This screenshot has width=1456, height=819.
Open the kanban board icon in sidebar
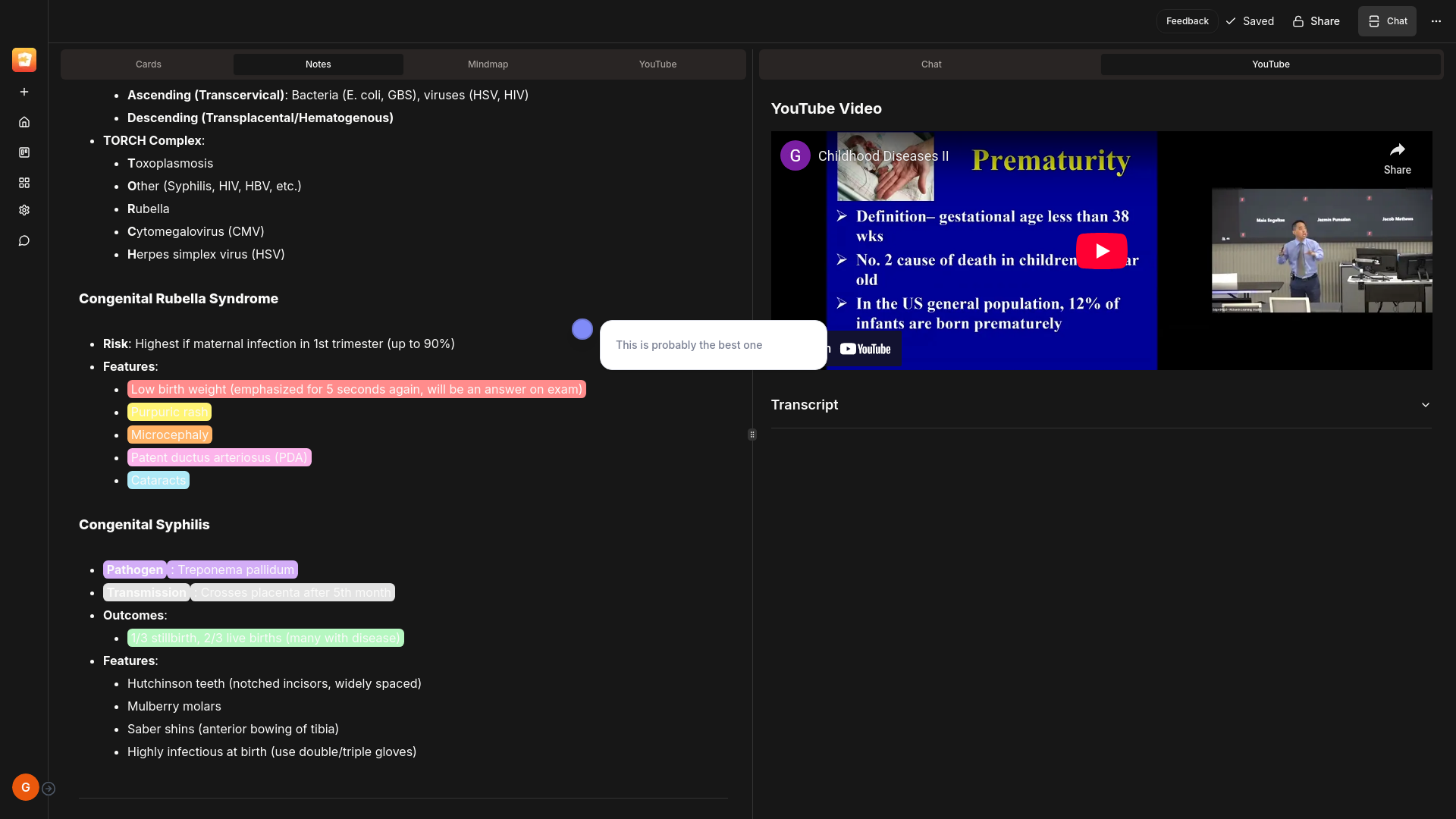pos(24,152)
